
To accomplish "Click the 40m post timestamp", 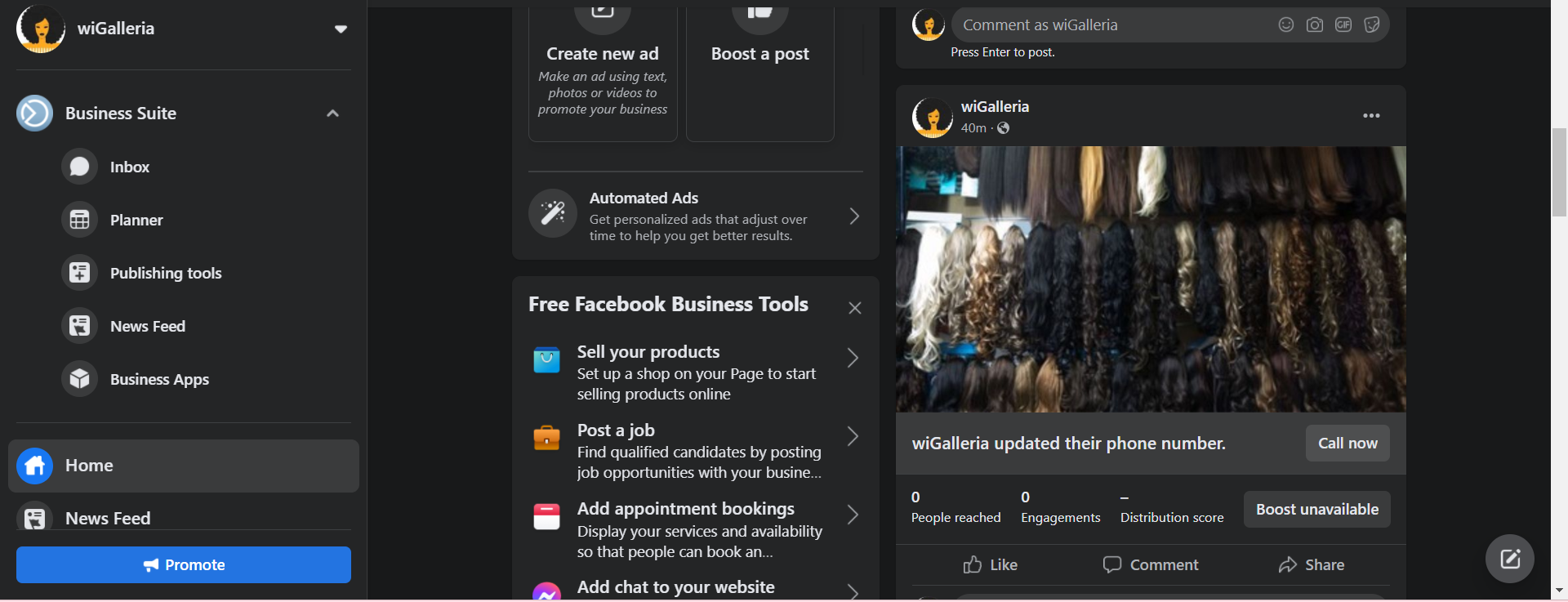I will coord(973,128).
